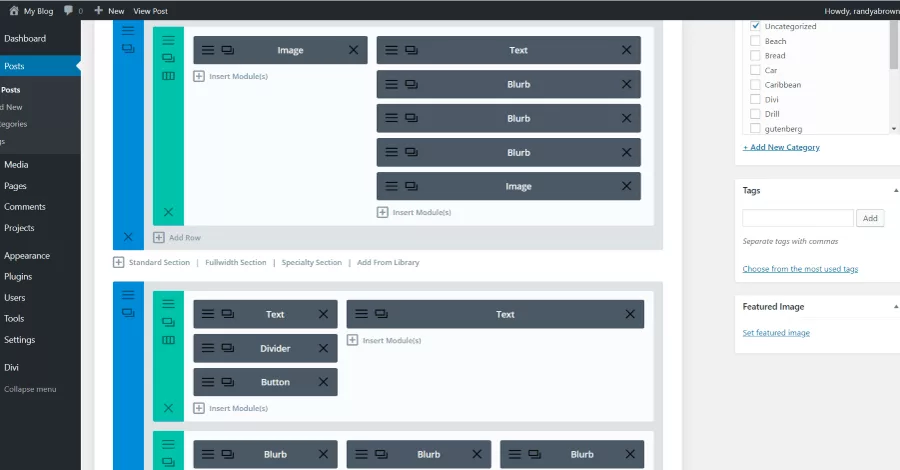Open the New menu in admin bar
The image size is (900, 470).
[x=109, y=11]
